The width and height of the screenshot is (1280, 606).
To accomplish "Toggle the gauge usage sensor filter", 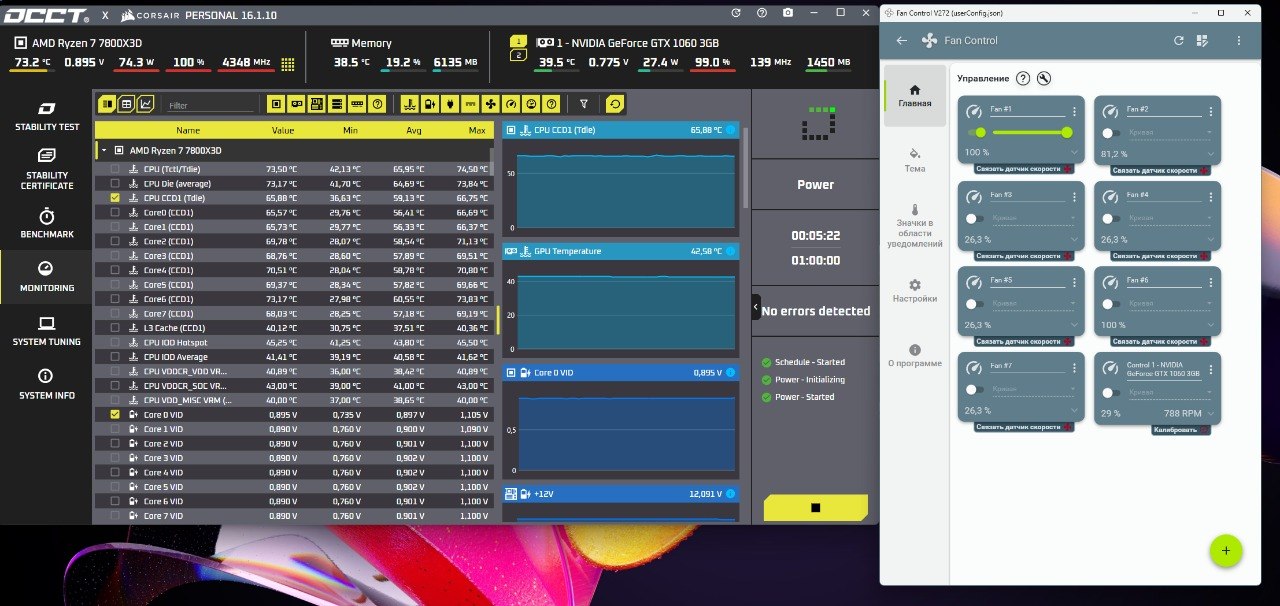I will point(511,103).
